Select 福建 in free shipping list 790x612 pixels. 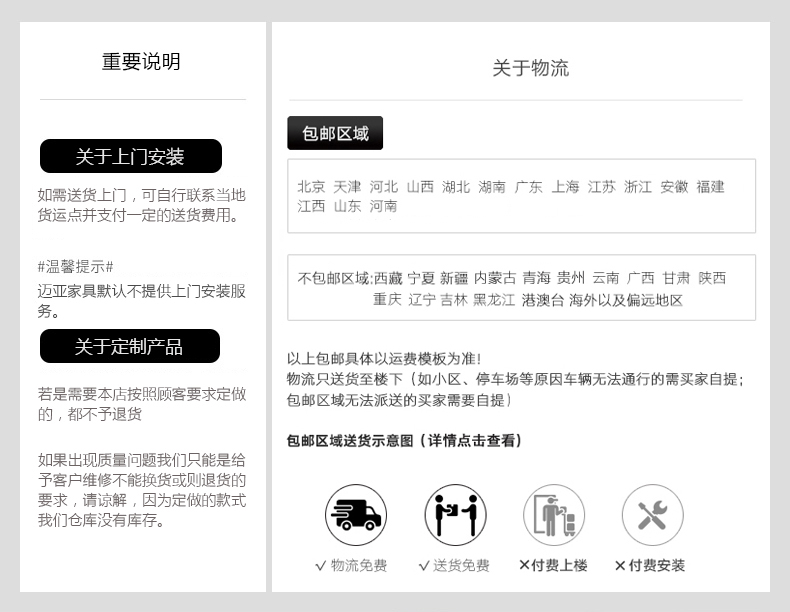[x=710, y=187]
